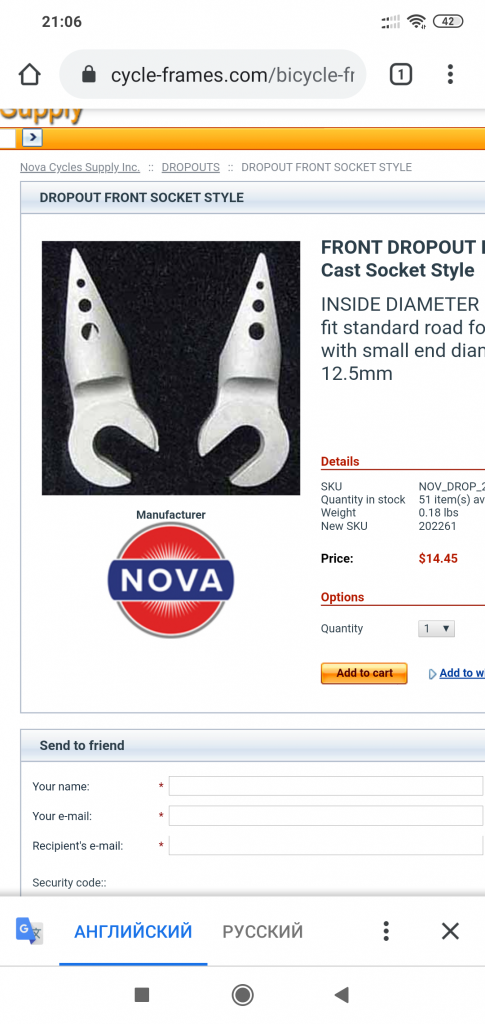The height and width of the screenshot is (1024, 485).
Task: Open Nova Cycles Supply Inc. breadcrumb link
Action: [80, 167]
